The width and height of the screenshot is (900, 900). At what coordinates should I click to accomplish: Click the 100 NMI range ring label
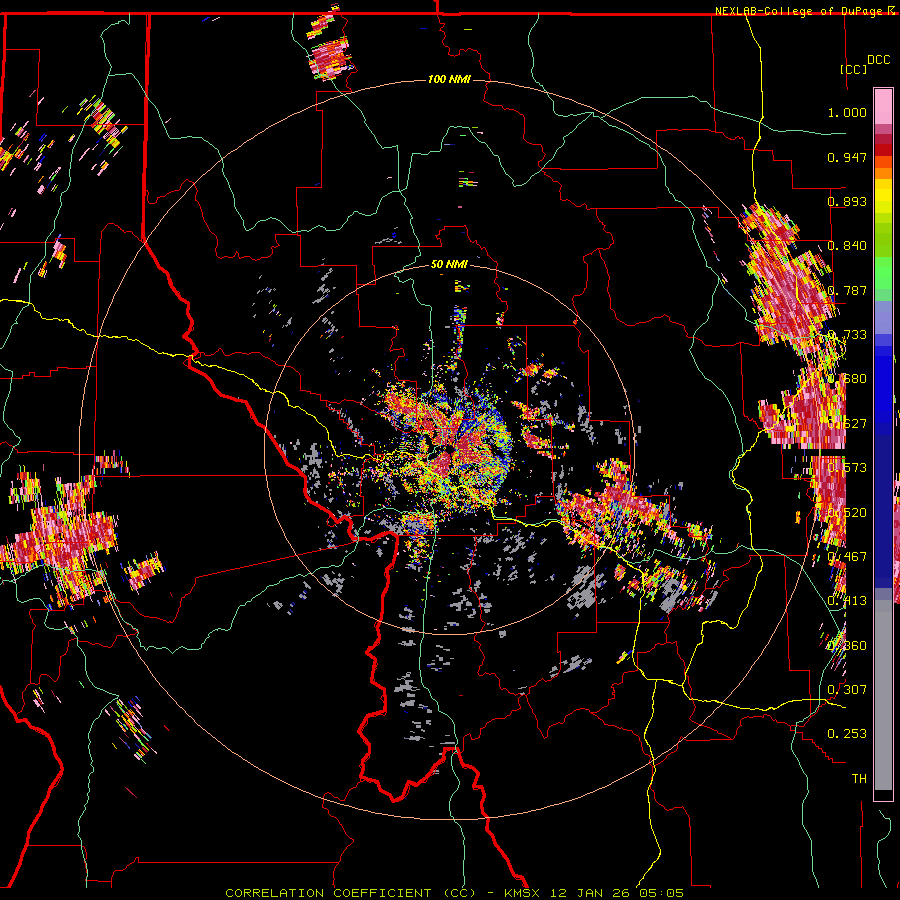click(449, 79)
